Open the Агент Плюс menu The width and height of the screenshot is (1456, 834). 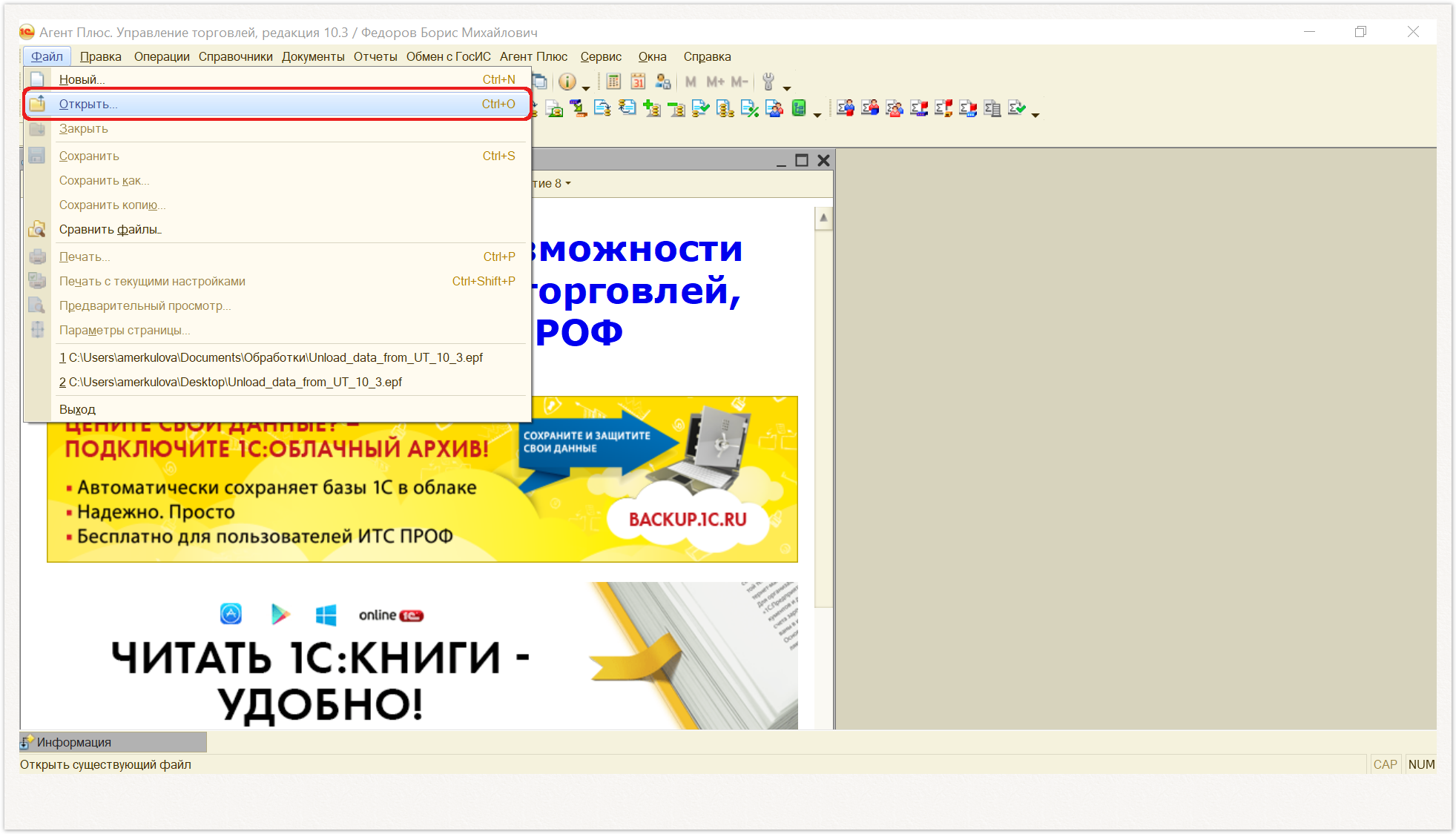533,56
